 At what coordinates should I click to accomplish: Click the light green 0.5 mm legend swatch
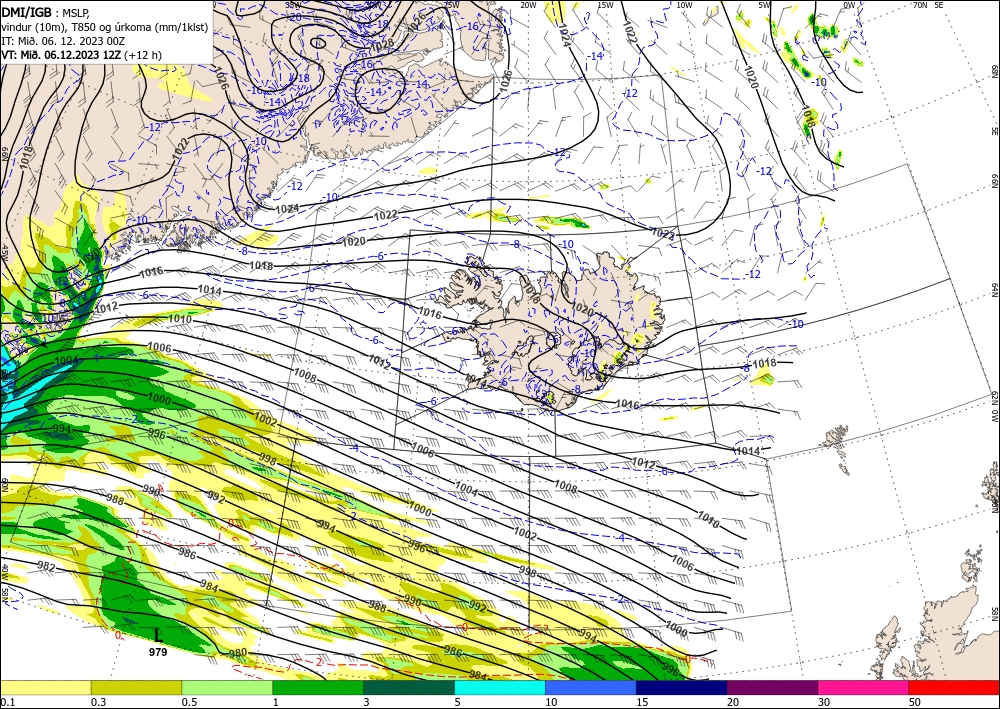pos(227,687)
